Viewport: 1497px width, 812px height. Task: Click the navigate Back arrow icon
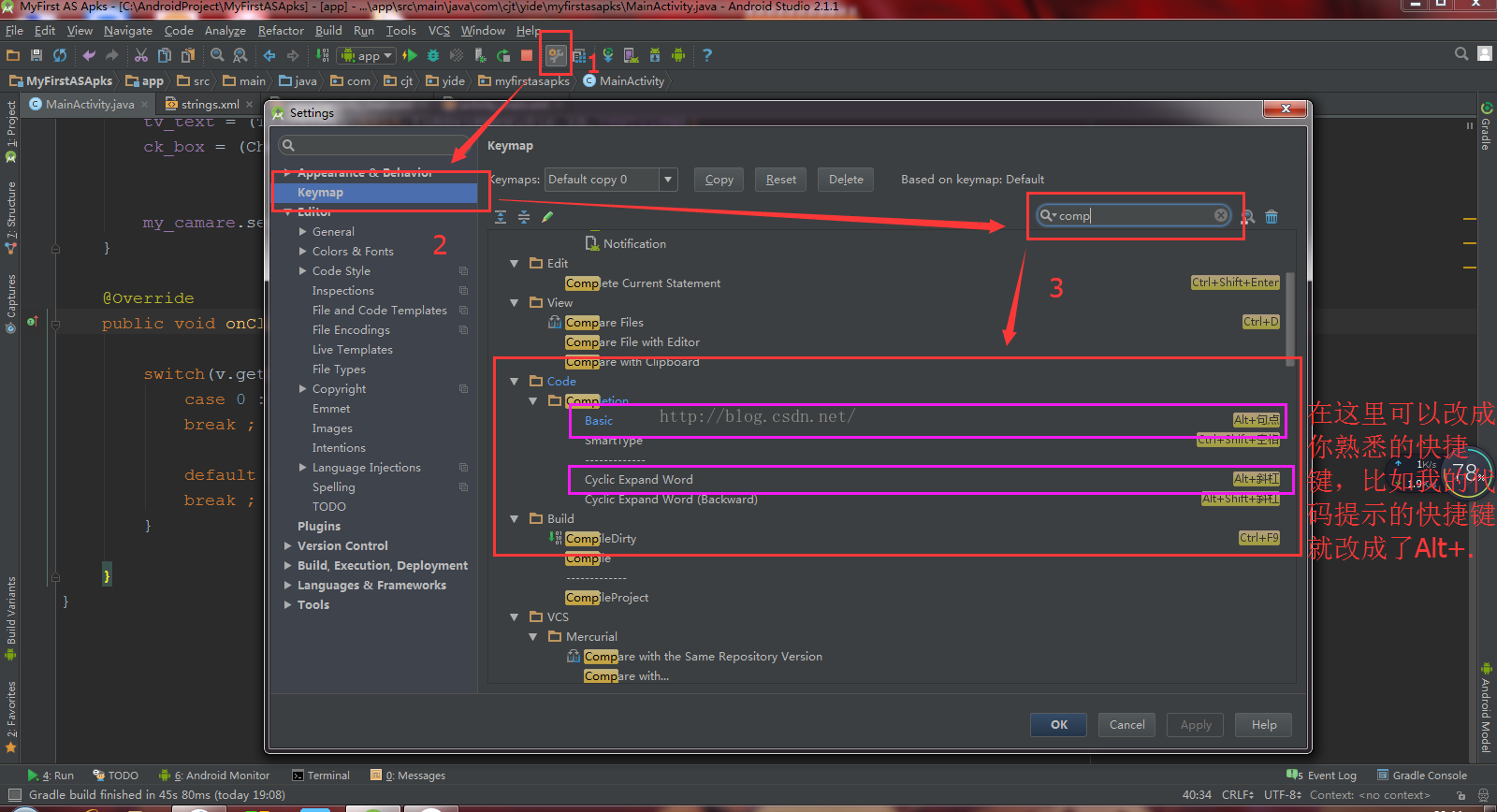tap(269, 55)
